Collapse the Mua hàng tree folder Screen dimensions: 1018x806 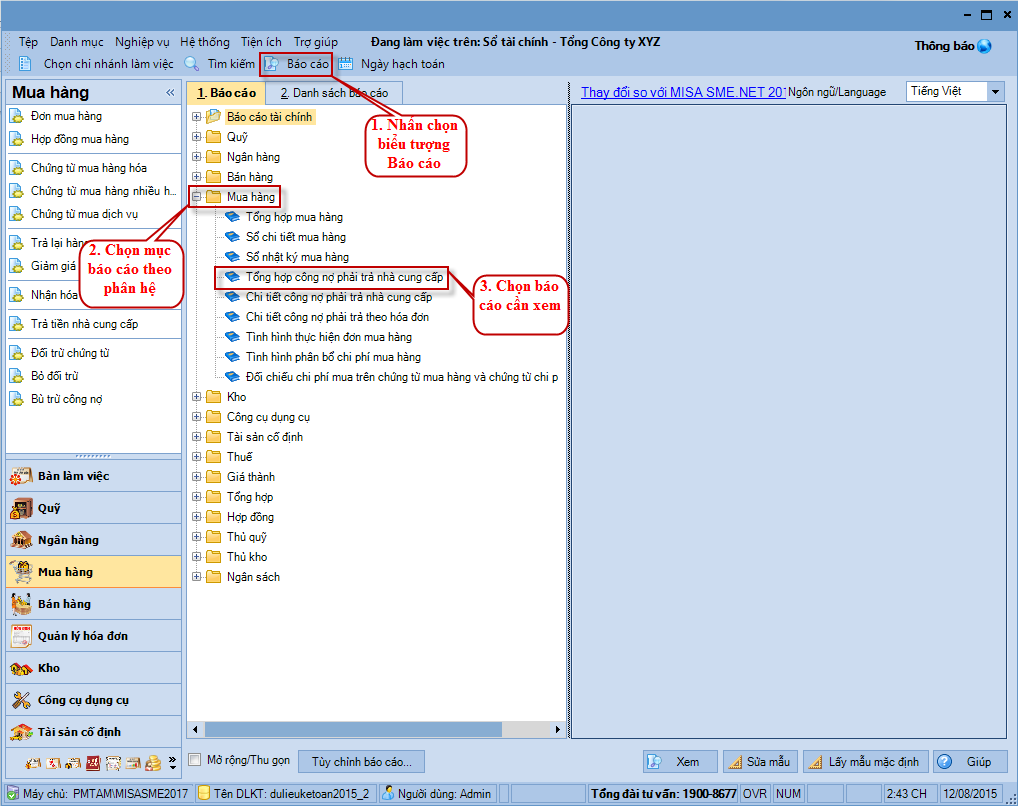[196, 197]
